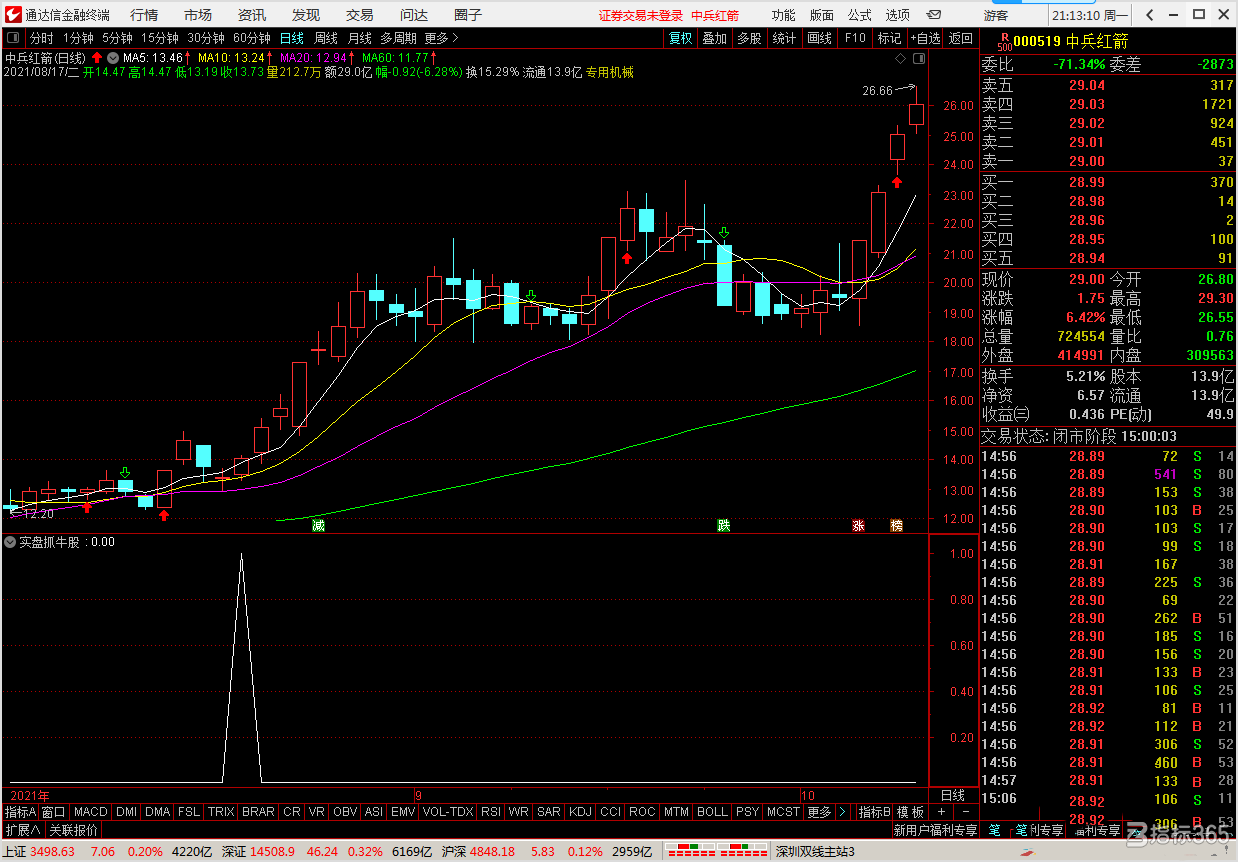The image size is (1238, 862).
Task: Select the 1分钟 chart period
Action: (x=78, y=38)
